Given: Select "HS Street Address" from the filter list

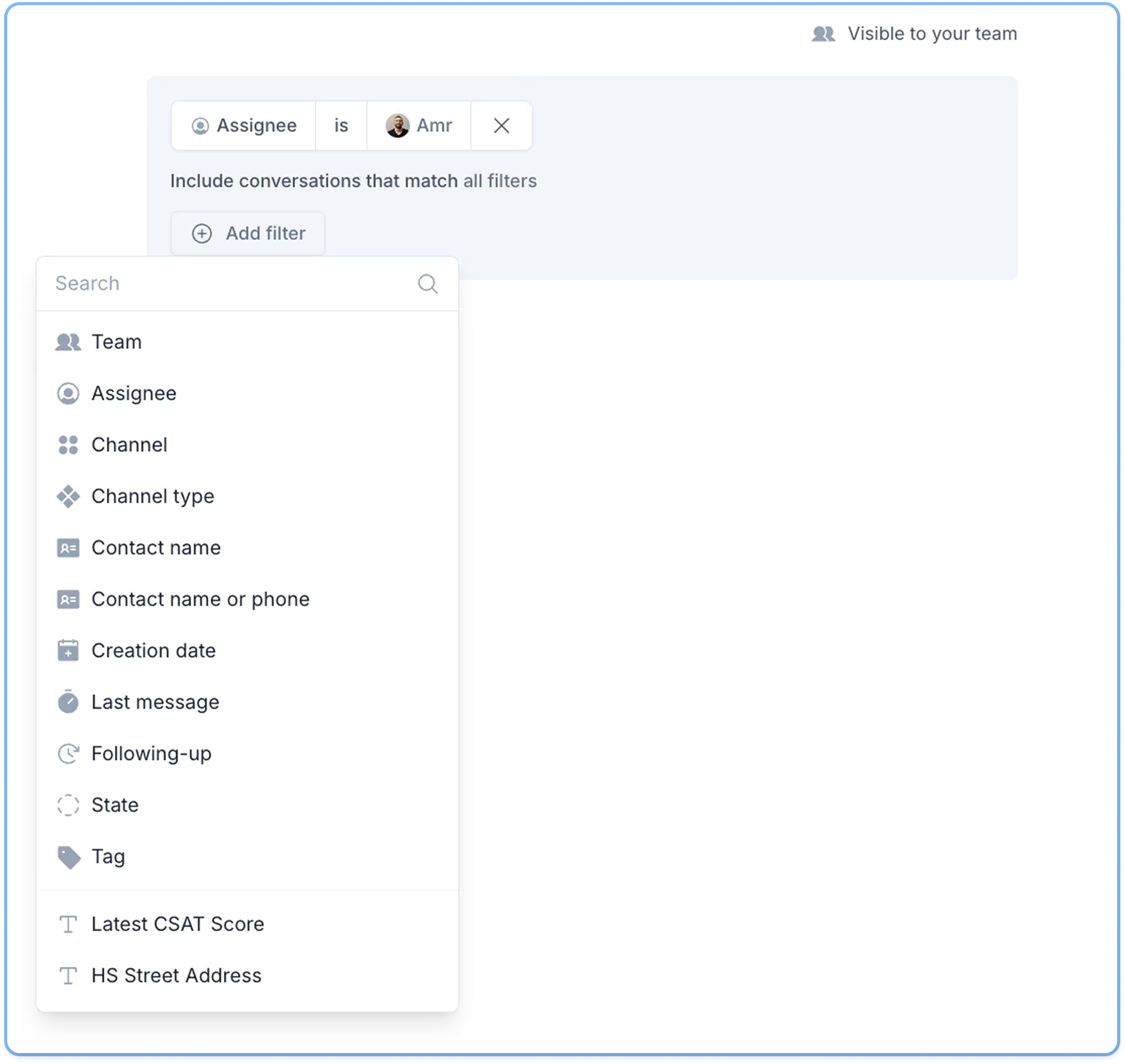Looking at the screenshot, I should (176, 976).
